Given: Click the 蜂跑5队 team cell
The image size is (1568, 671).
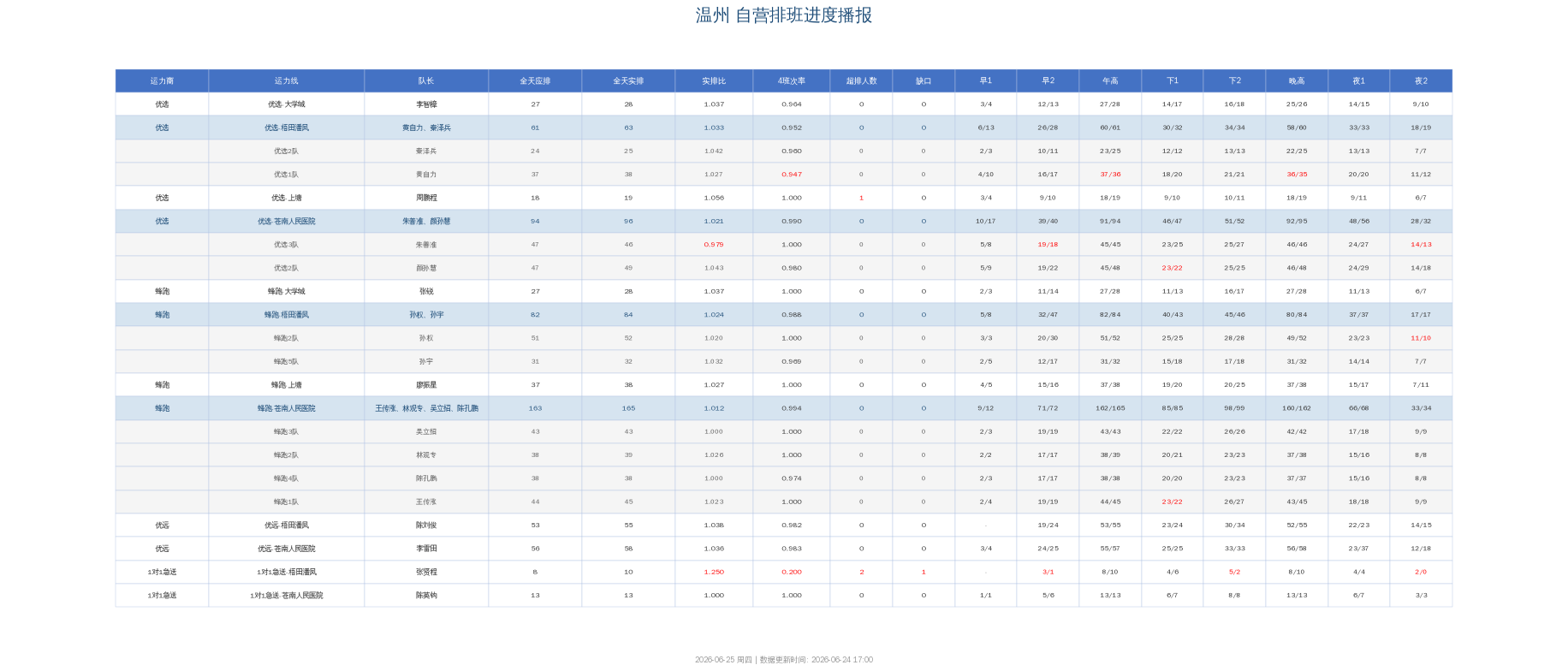Looking at the screenshot, I should click(x=286, y=361).
